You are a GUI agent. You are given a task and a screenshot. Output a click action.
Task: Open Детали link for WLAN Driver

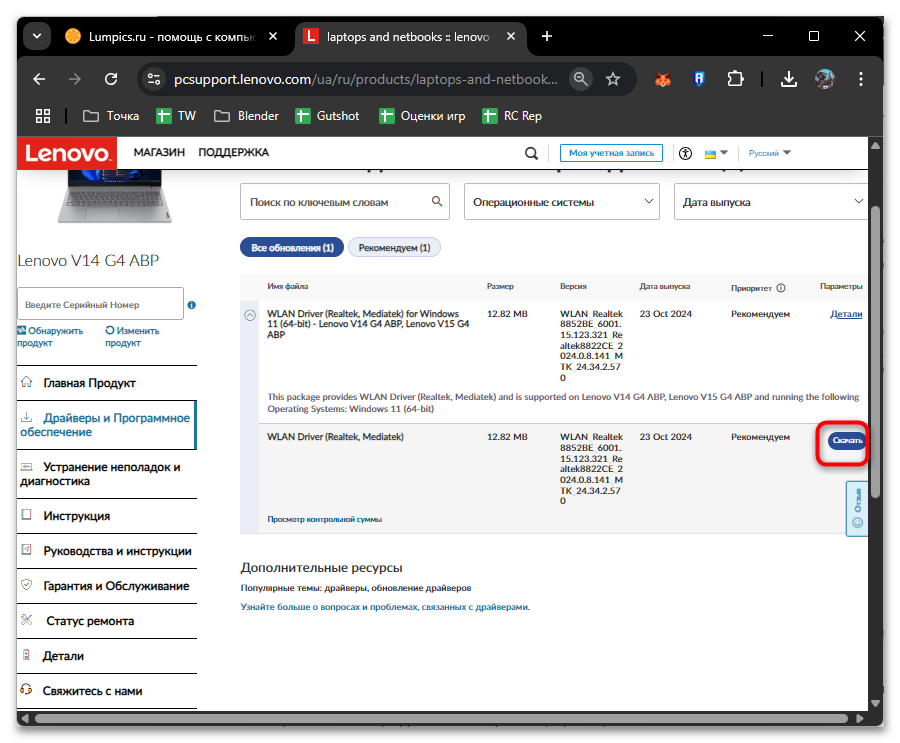point(846,314)
